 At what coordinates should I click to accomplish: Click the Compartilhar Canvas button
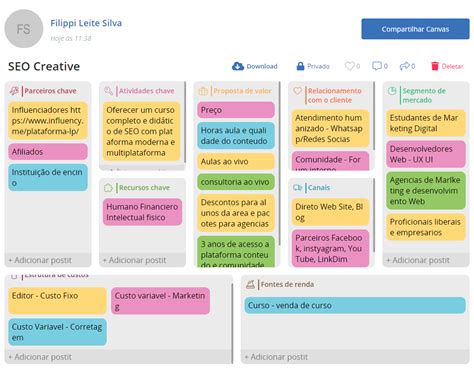pos(415,29)
